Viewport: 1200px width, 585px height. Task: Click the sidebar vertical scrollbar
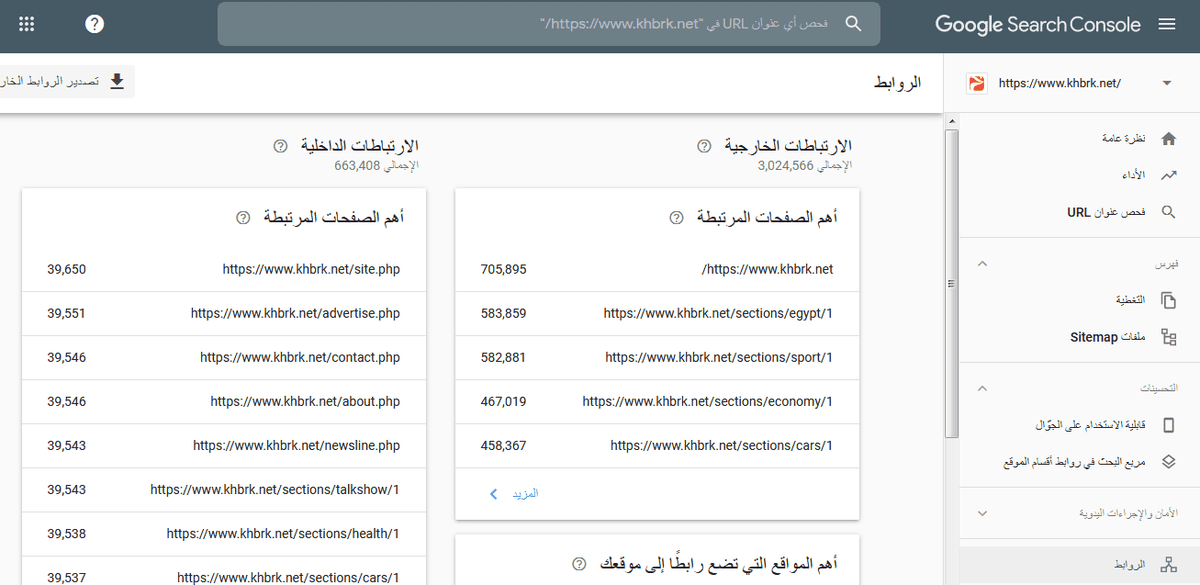pos(951,280)
